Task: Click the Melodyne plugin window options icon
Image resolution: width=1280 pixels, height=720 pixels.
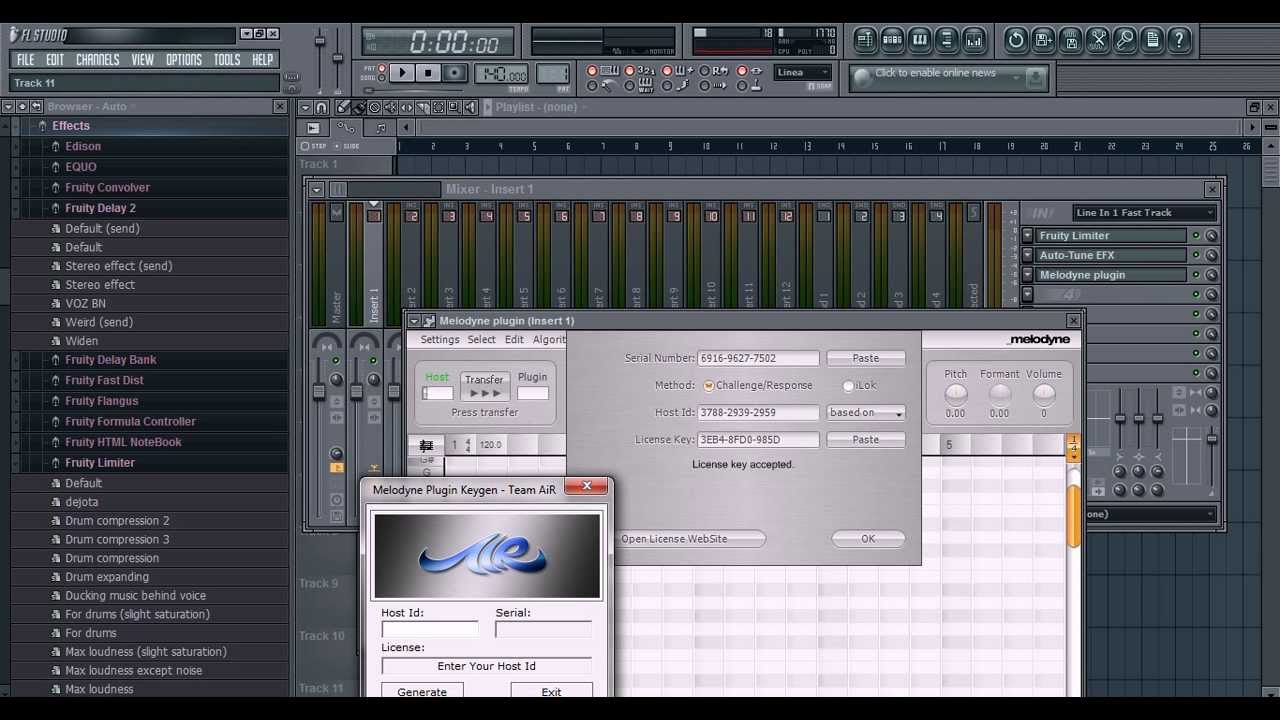Action: coord(414,321)
